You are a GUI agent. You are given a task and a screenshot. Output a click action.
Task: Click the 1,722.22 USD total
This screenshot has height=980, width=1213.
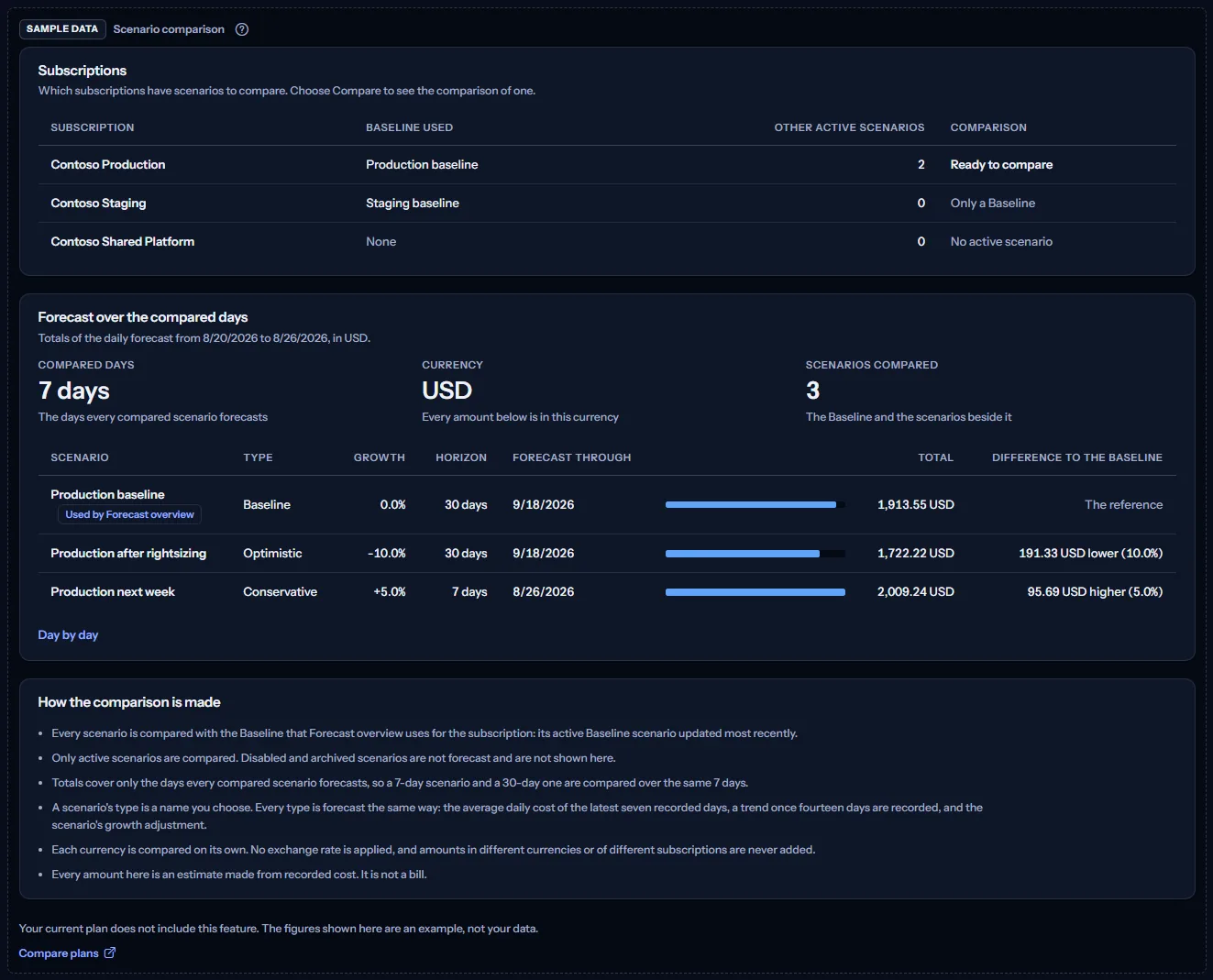coord(916,554)
